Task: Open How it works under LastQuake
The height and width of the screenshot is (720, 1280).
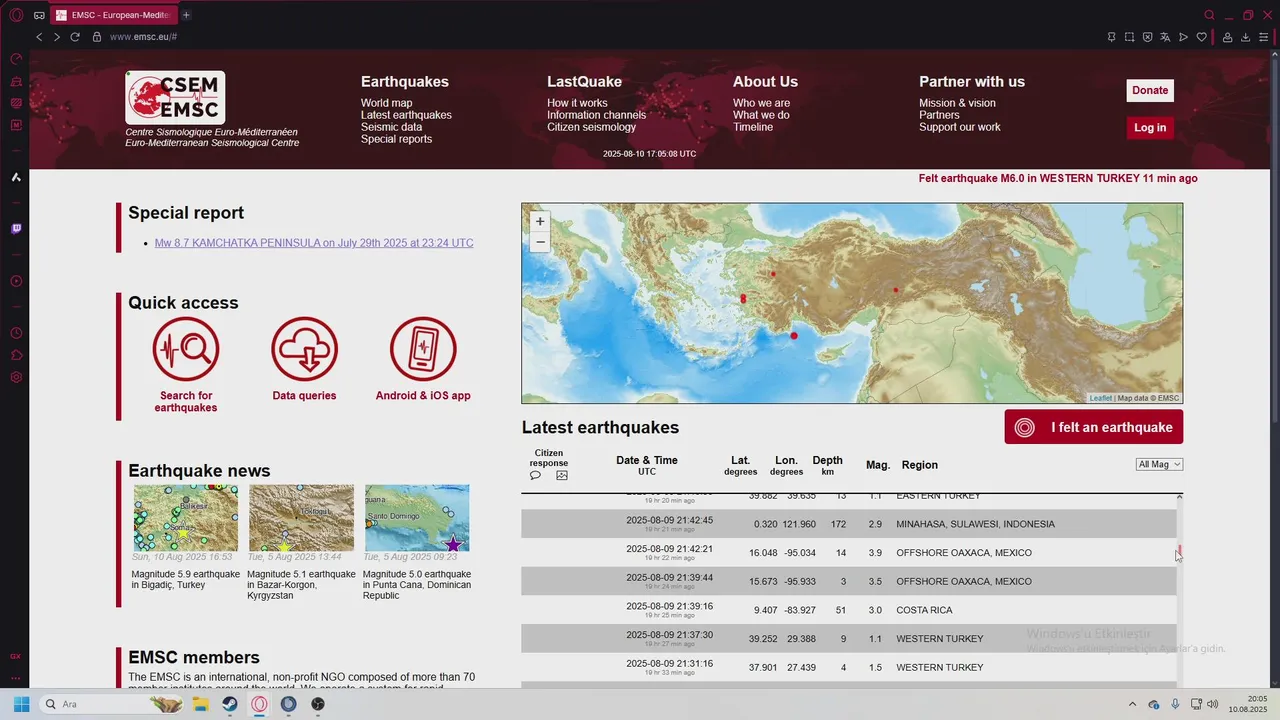Action: tap(577, 103)
